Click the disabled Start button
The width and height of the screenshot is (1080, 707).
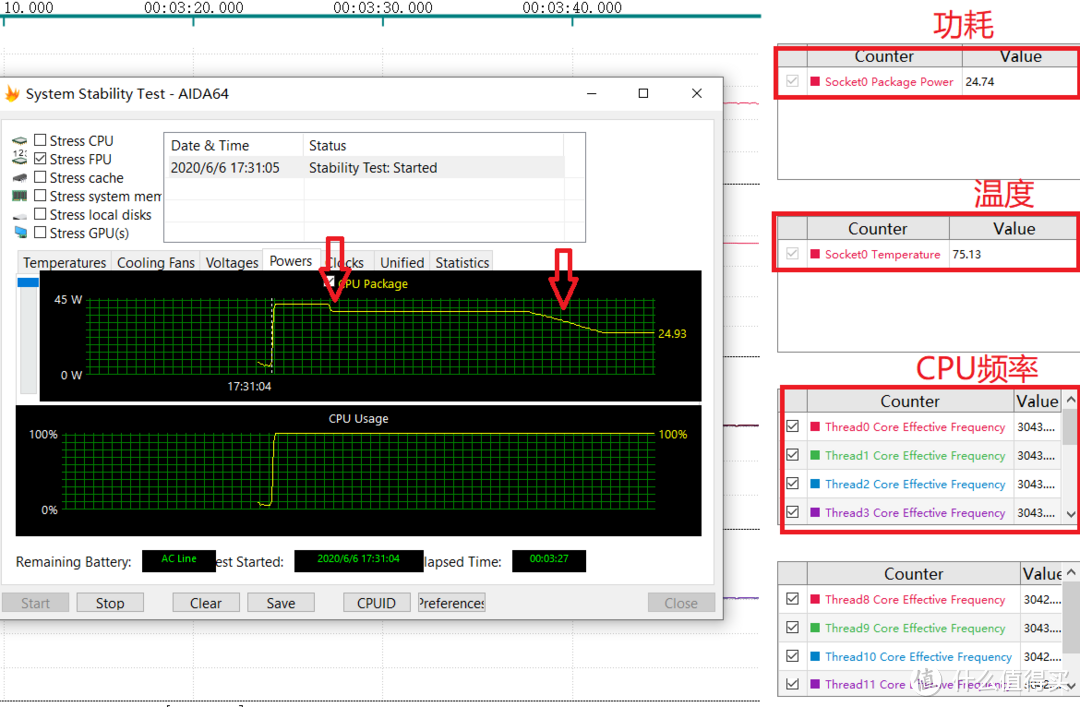coord(35,603)
